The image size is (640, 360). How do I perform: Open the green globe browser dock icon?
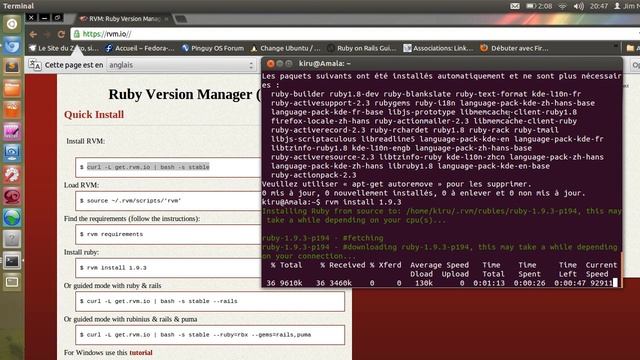[12, 218]
